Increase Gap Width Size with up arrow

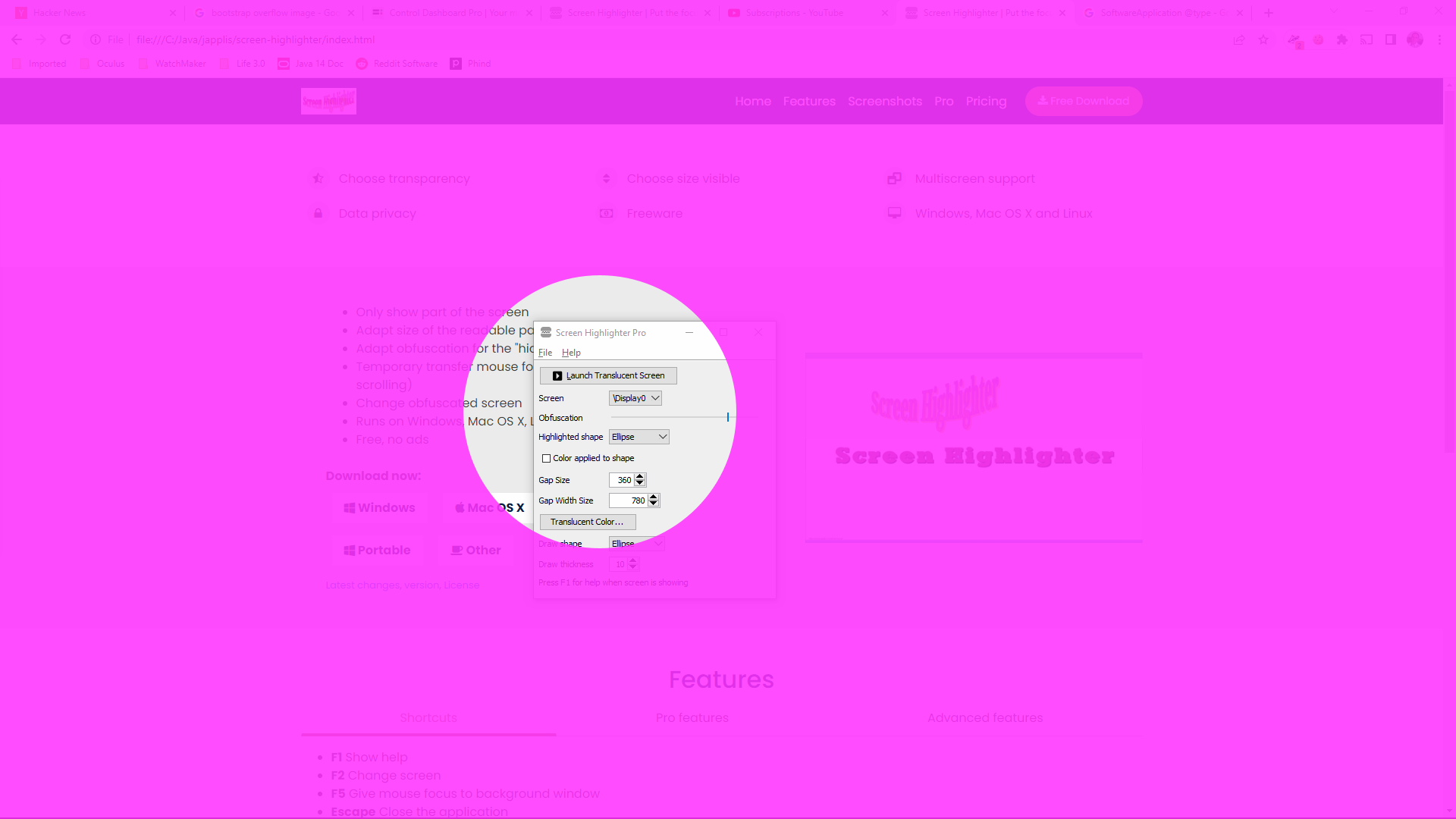[x=654, y=497]
